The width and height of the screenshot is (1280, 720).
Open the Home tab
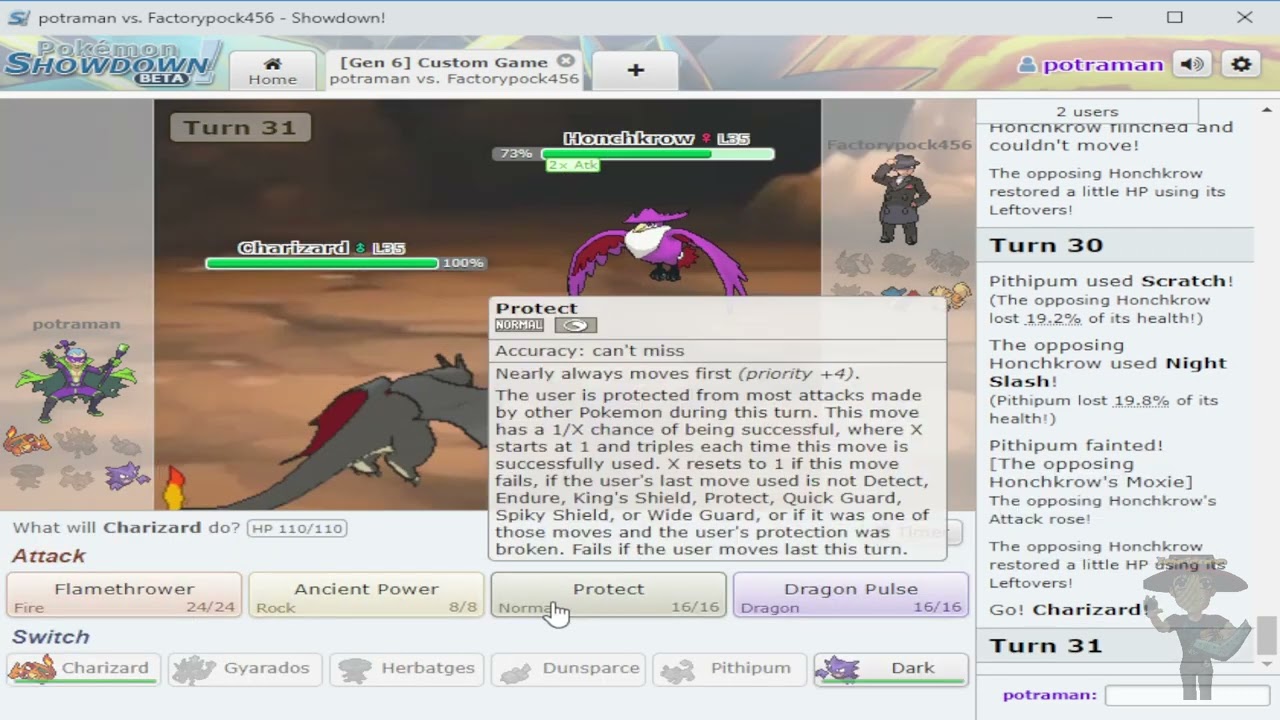coord(272,71)
